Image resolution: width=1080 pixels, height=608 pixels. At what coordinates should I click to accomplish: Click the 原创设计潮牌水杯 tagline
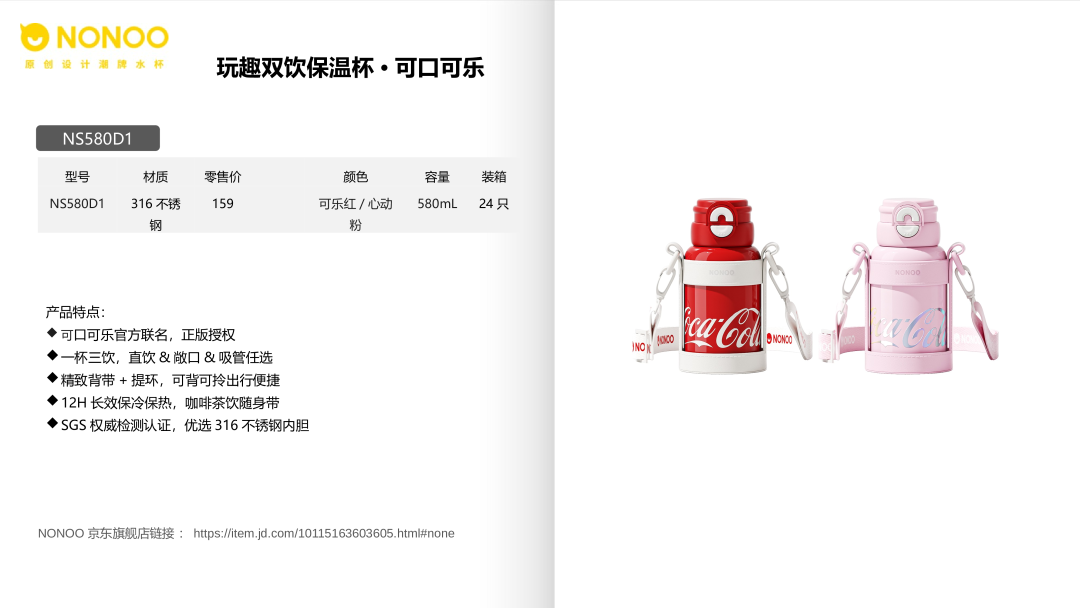(x=94, y=64)
